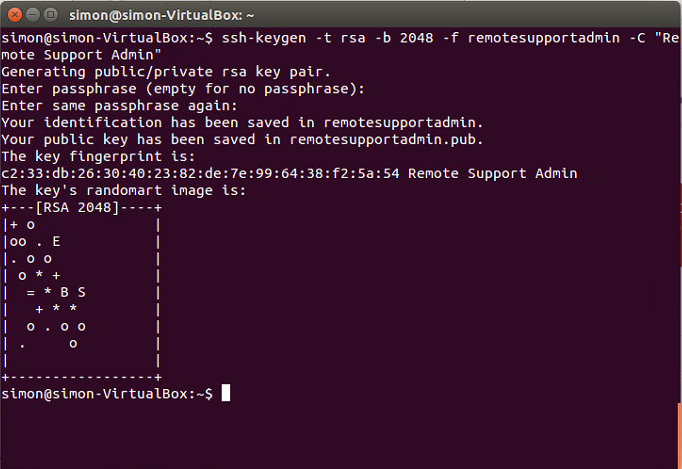Click the letter E in the randomart
This screenshot has height=469, width=682.
tap(56, 241)
